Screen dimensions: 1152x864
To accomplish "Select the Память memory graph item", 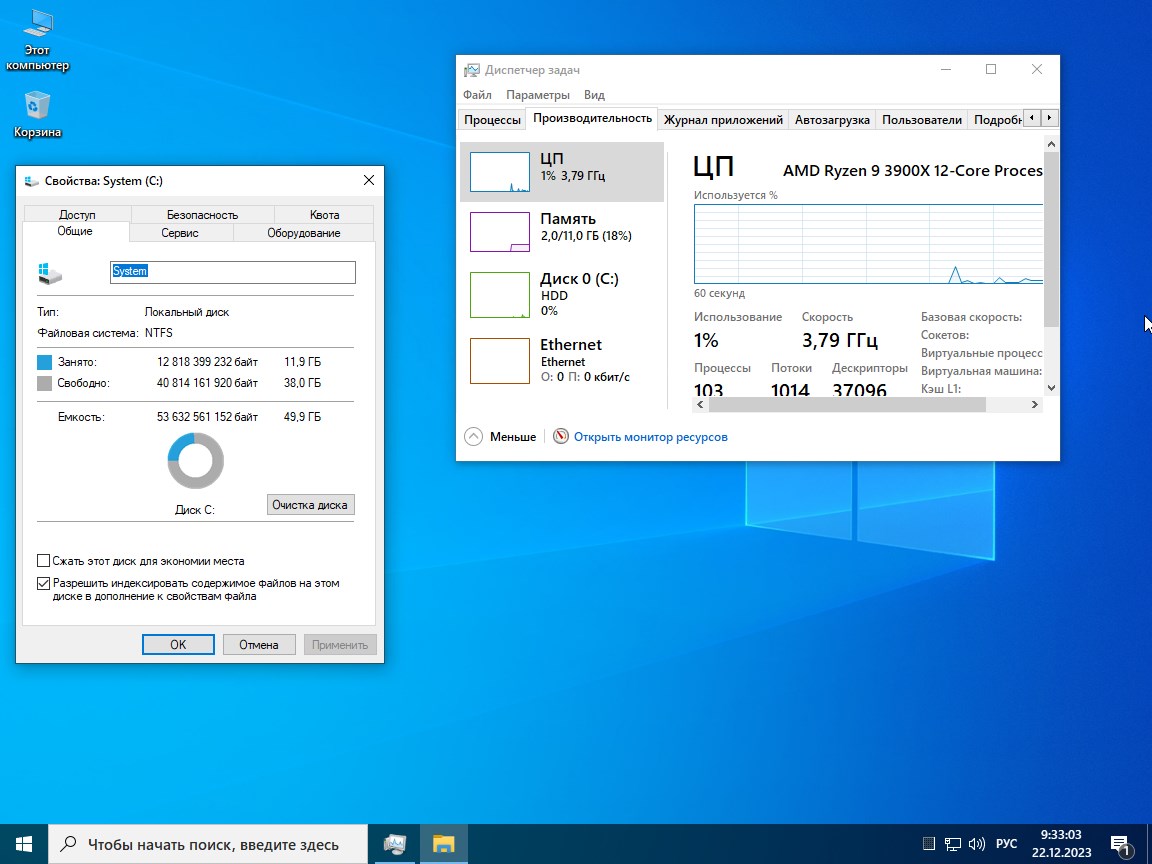I will point(500,232).
